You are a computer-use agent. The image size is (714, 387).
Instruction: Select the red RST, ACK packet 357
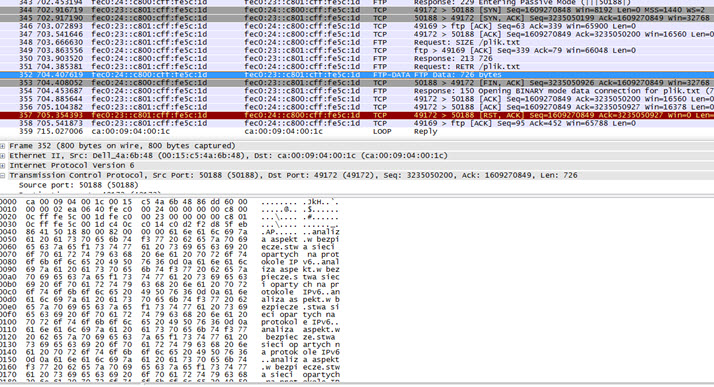coord(357,115)
